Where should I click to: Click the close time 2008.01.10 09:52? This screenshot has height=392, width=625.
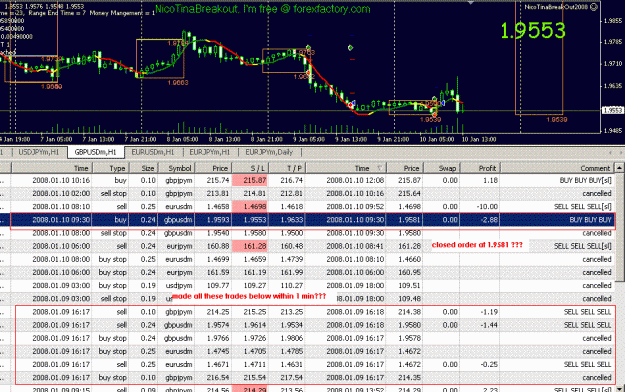355,207
